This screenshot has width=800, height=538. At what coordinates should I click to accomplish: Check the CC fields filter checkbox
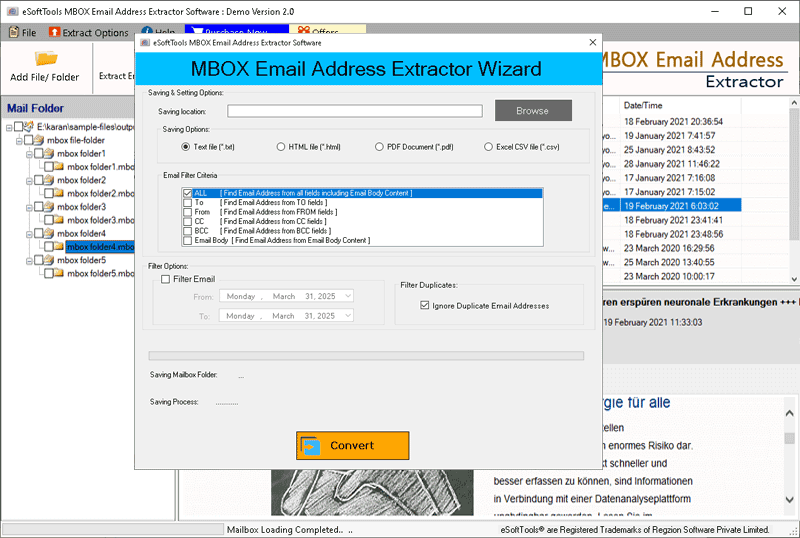(187, 222)
